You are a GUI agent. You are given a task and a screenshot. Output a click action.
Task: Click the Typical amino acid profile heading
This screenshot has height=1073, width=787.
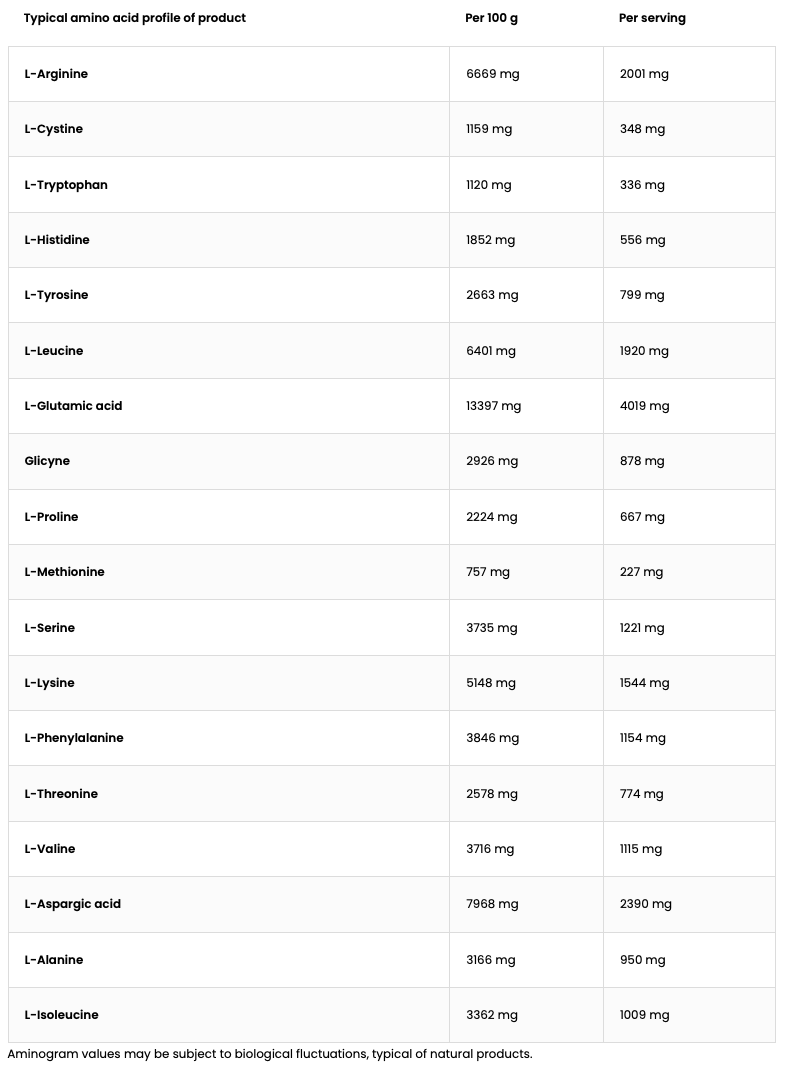click(x=135, y=18)
